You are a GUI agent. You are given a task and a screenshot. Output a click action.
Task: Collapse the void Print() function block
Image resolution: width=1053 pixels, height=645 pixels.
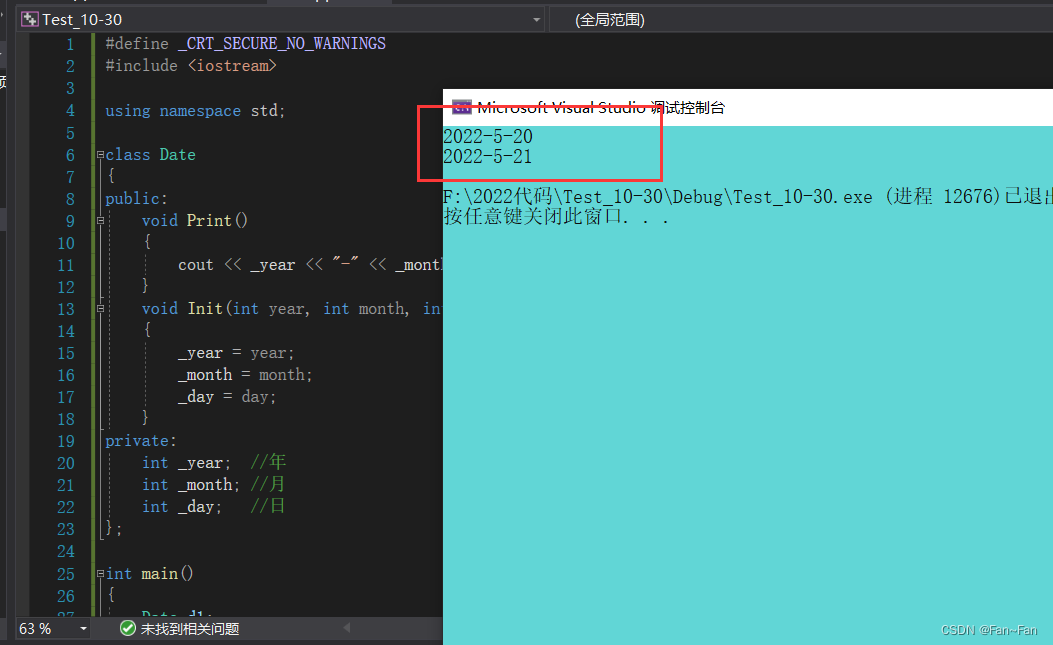[x=100, y=220]
